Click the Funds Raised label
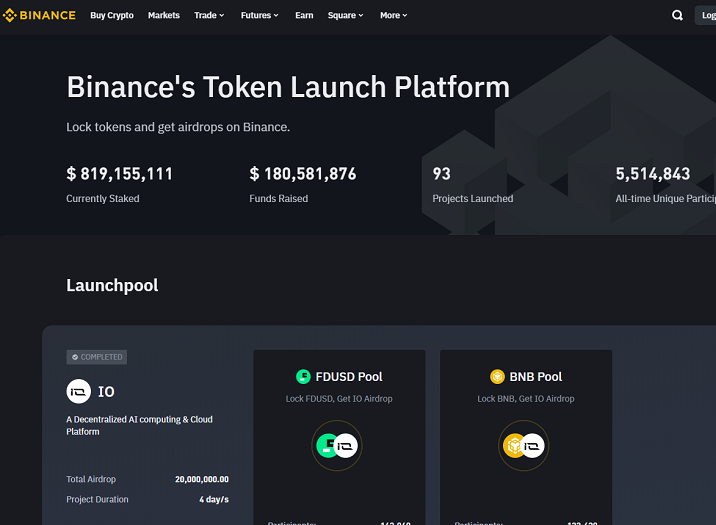 pyautogui.click(x=279, y=199)
